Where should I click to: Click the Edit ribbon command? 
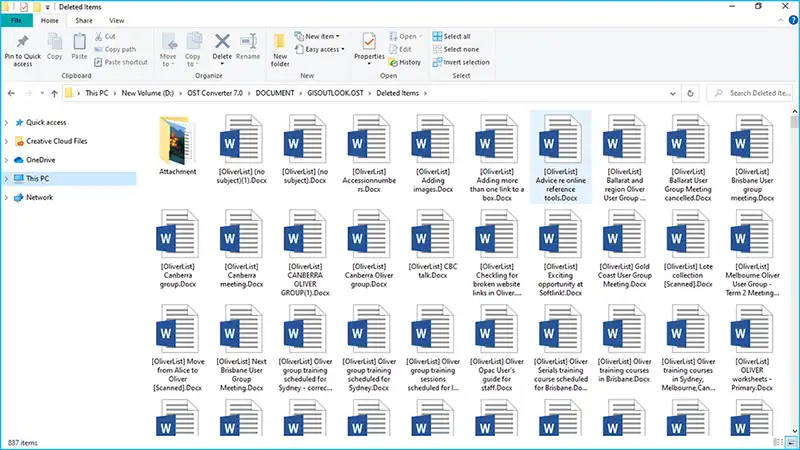coord(401,49)
